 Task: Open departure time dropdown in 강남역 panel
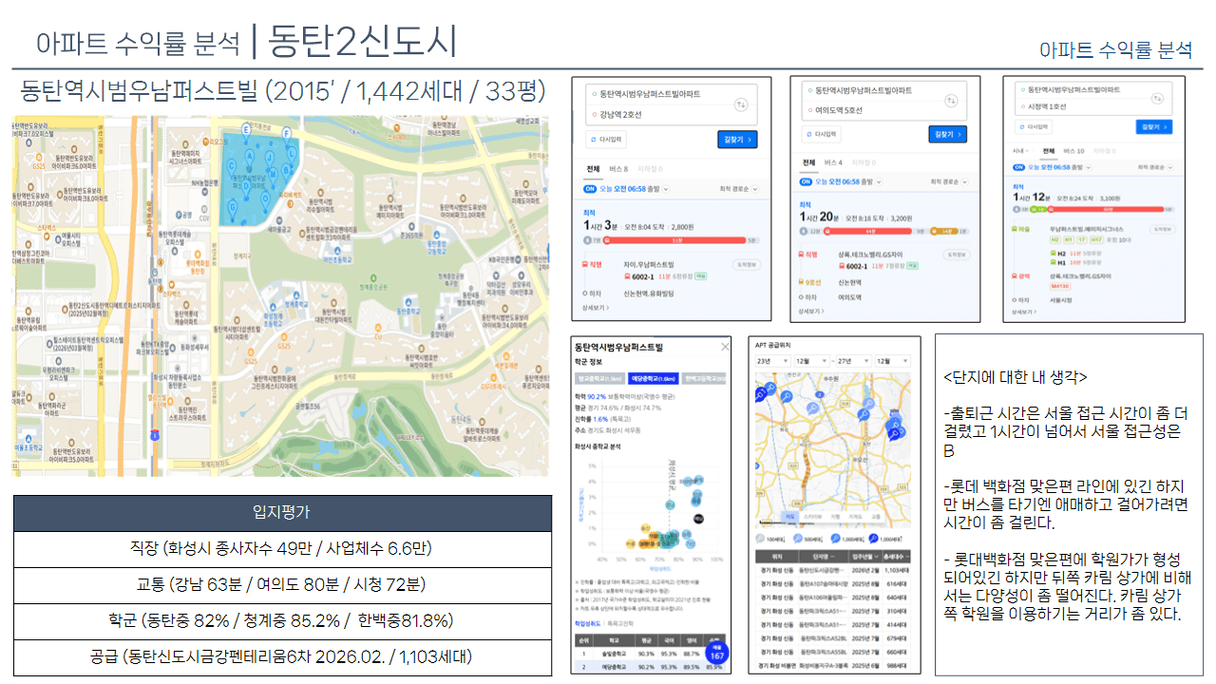666,189
